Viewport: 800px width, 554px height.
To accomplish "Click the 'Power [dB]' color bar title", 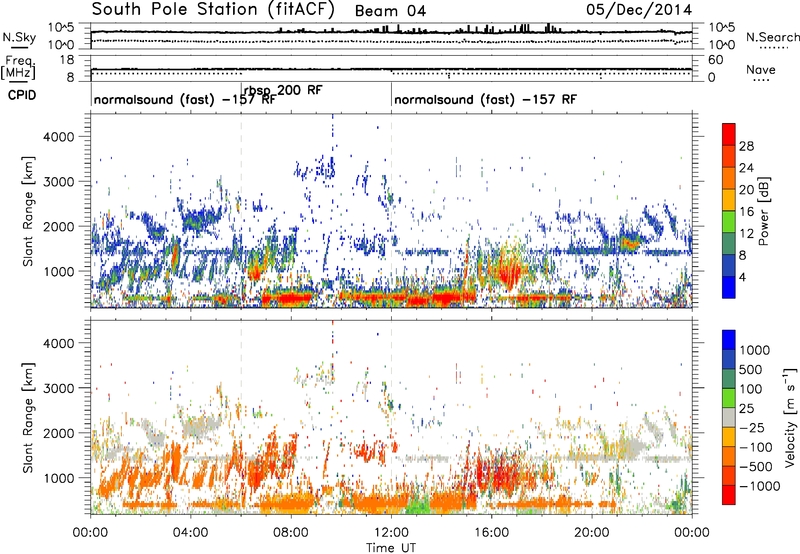I will point(764,211).
